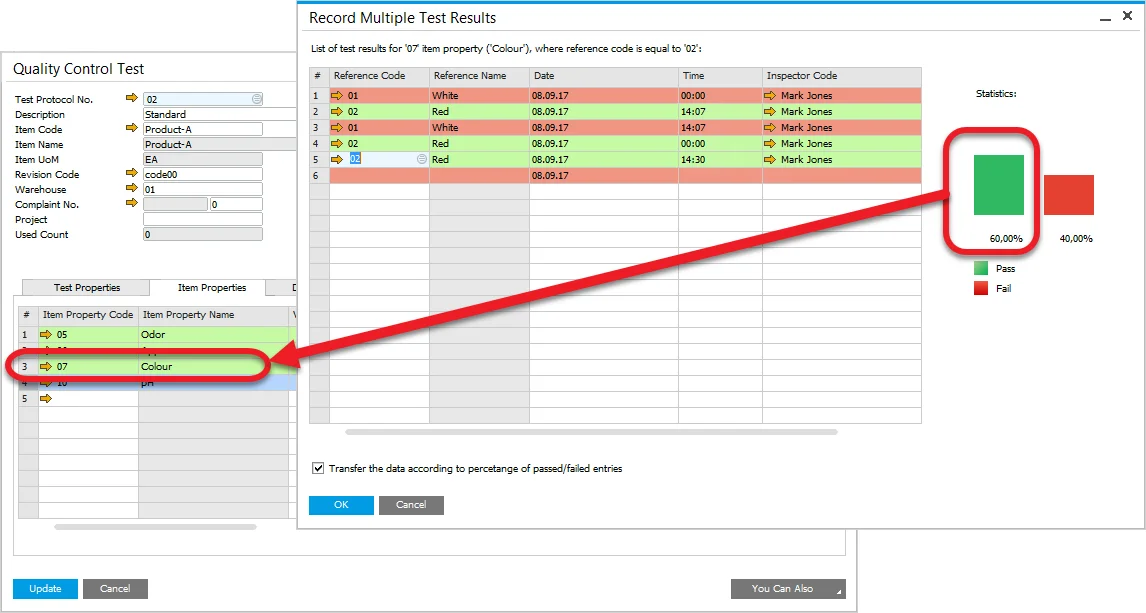The image size is (1146, 613).
Task: Click OK in Record Multiple Test Results
Action: [x=341, y=505]
